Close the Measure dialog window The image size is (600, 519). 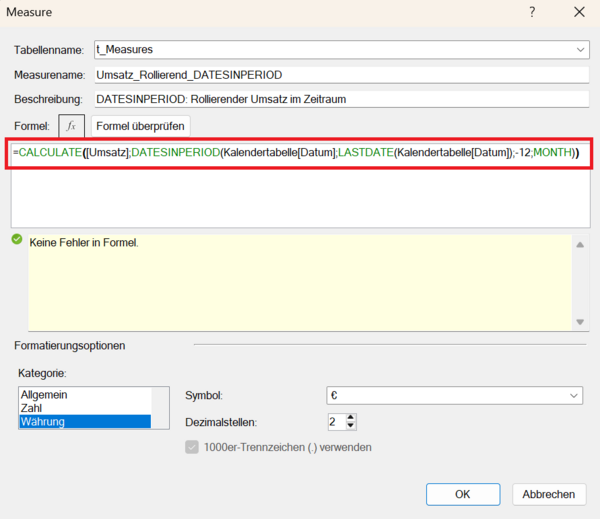[x=579, y=13]
